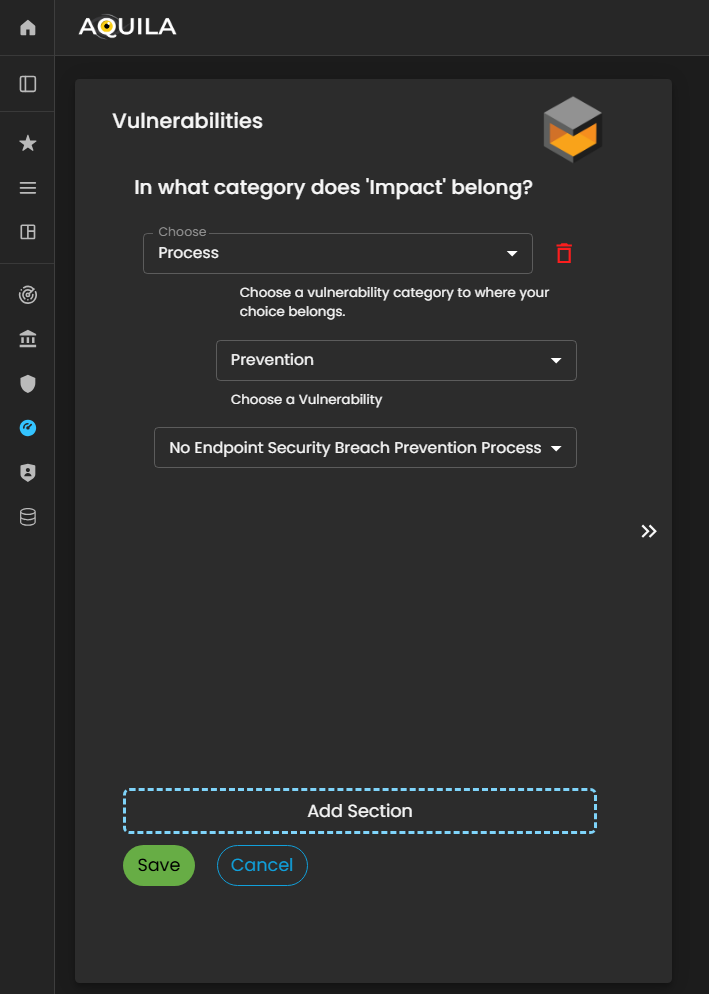Click the Cancel button
The height and width of the screenshot is (994, 709).
[x=262, y=866]
